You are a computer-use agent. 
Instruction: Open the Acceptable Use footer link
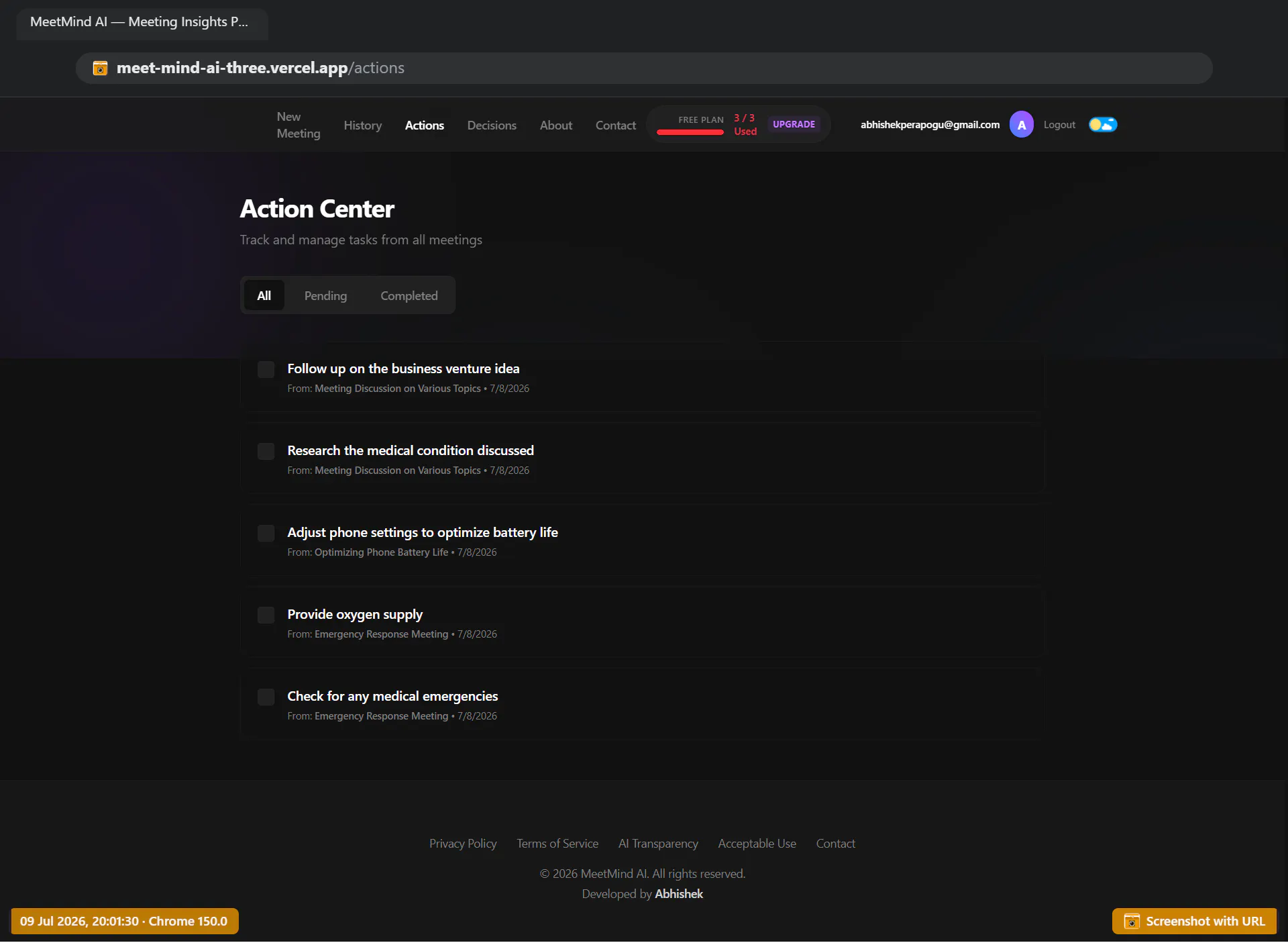(x=757, y=844)
